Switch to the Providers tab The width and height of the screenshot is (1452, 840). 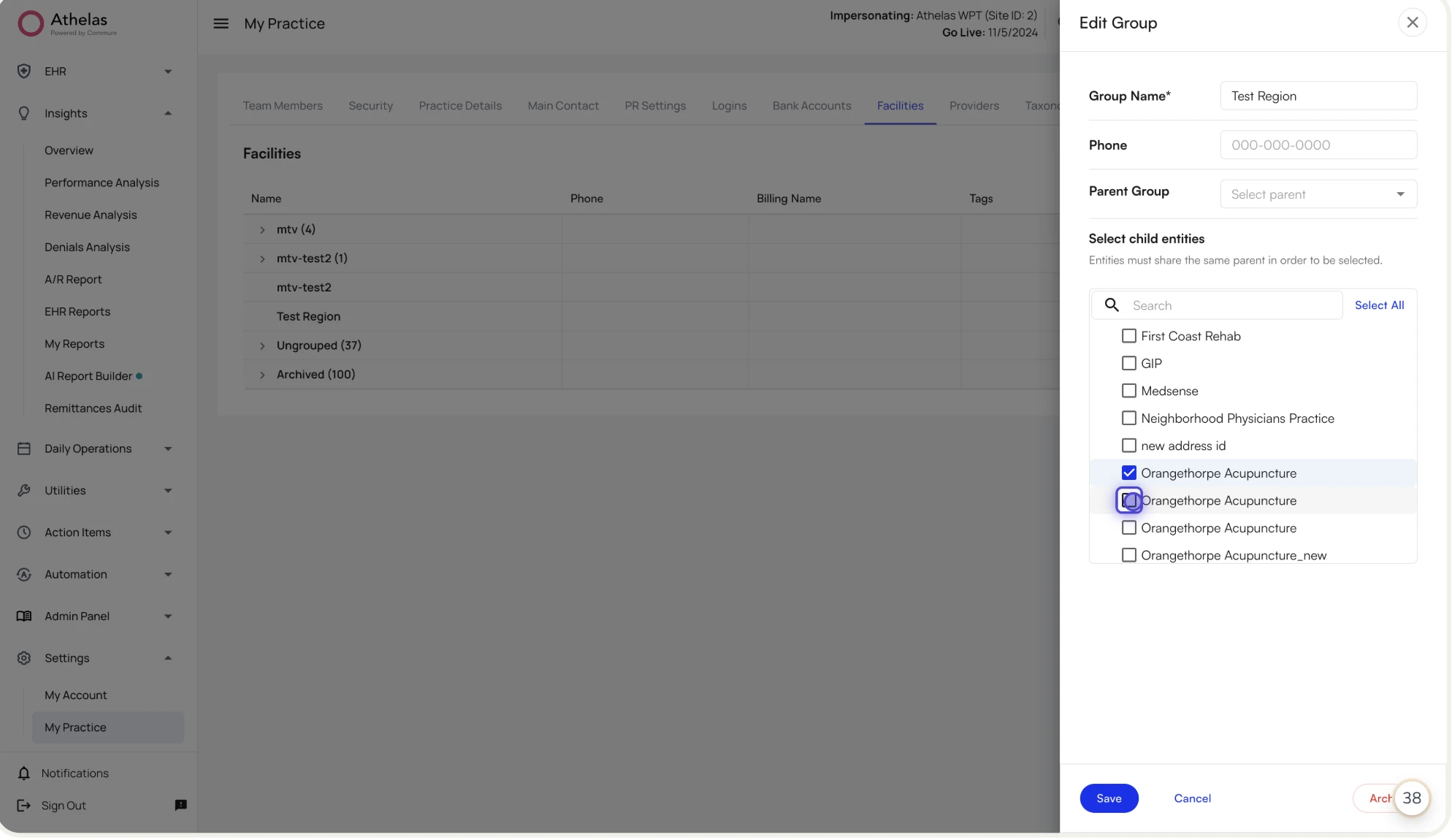coord(974,106)
